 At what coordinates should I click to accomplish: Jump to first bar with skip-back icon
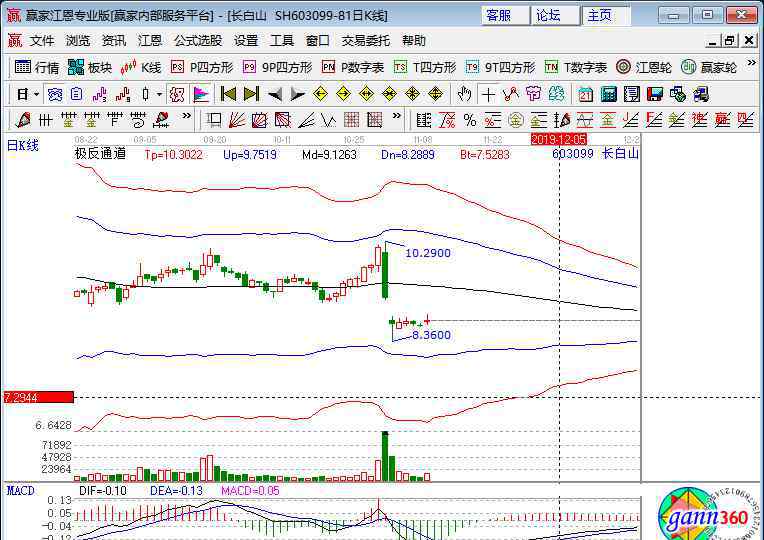pos(228,94)
